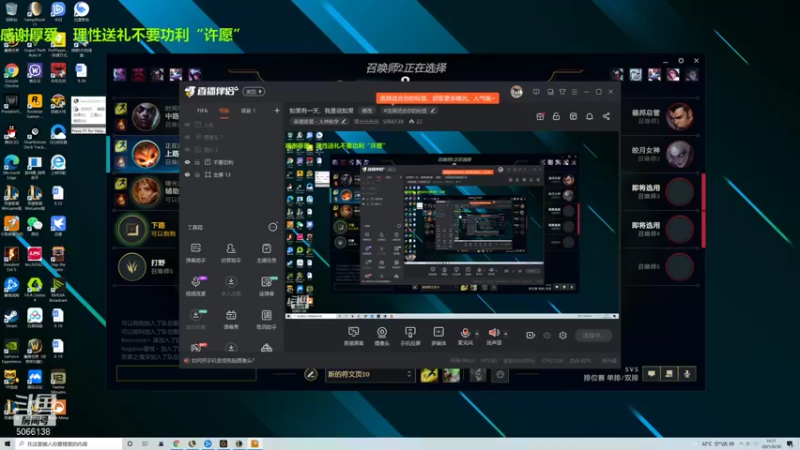Toggle visibility of 不要功利 layer
The width and height of the screenshot is (800, 450).
click(187, 162)
